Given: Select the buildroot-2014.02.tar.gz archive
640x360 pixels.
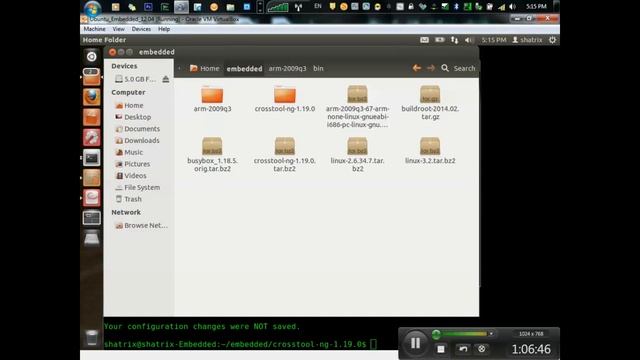Looking at the screenshot, I should pos(430,94).
